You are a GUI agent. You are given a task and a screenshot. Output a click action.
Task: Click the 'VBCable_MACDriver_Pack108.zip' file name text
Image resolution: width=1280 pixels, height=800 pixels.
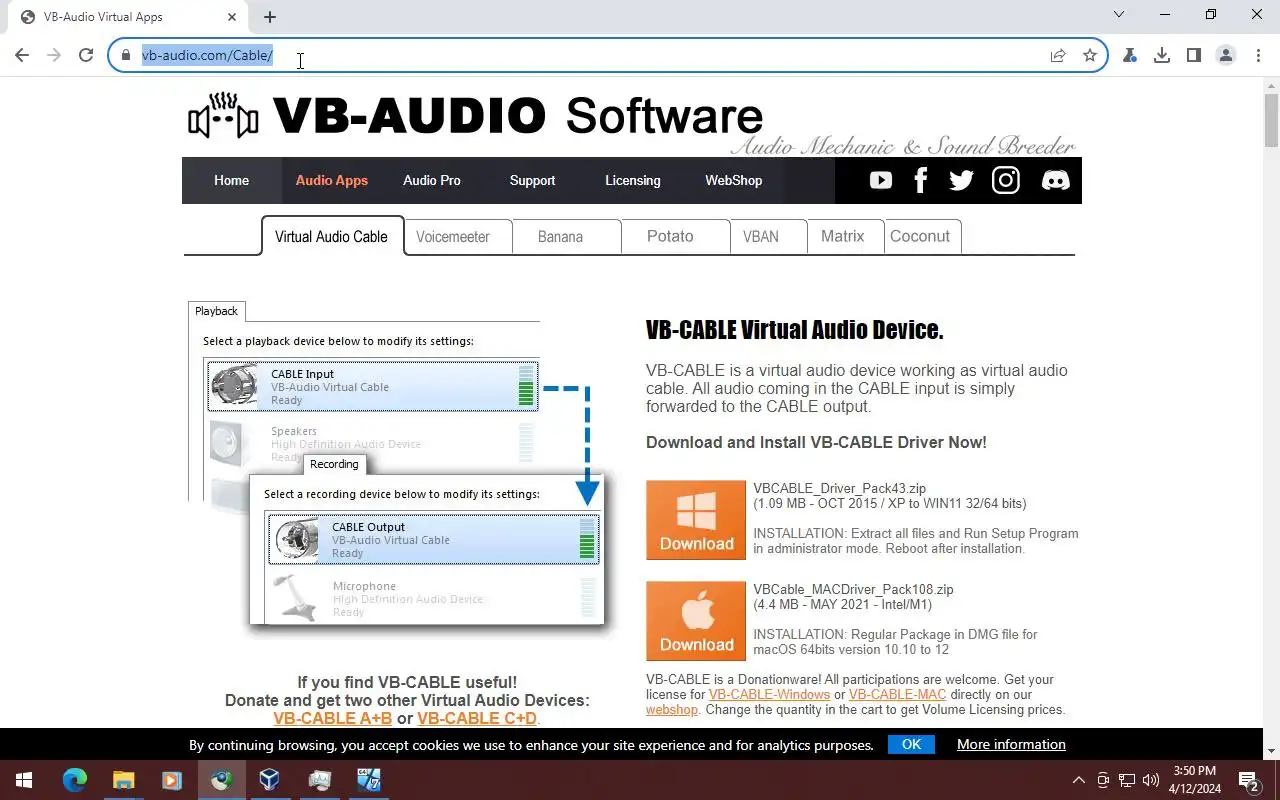click(853, 590)
